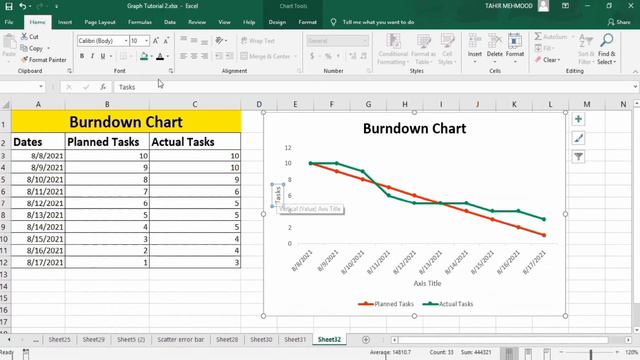Select the Burndown Chart chart title
The image size is (640, 360).
[414, 129]
